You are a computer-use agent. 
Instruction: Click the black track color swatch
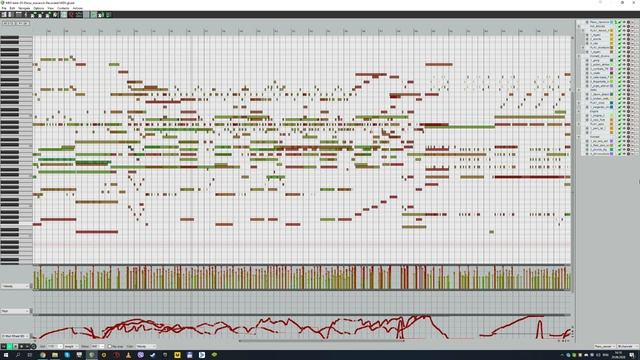pyautogui.click(x=611, y=73)
